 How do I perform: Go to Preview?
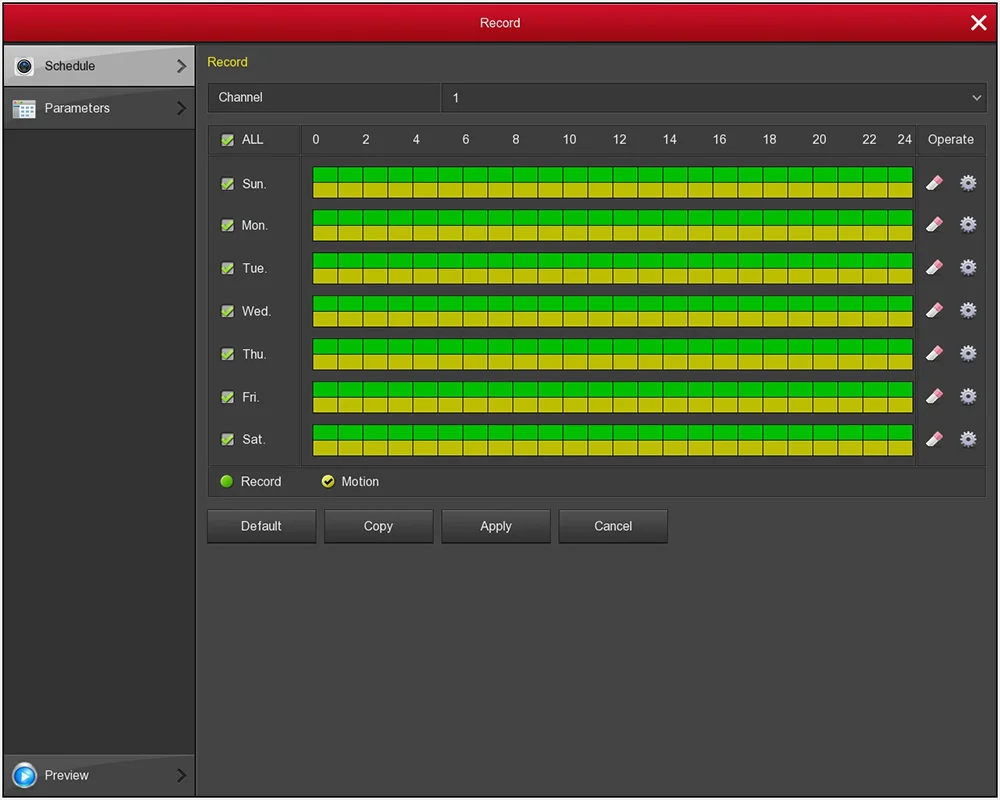tap(99, 775)
